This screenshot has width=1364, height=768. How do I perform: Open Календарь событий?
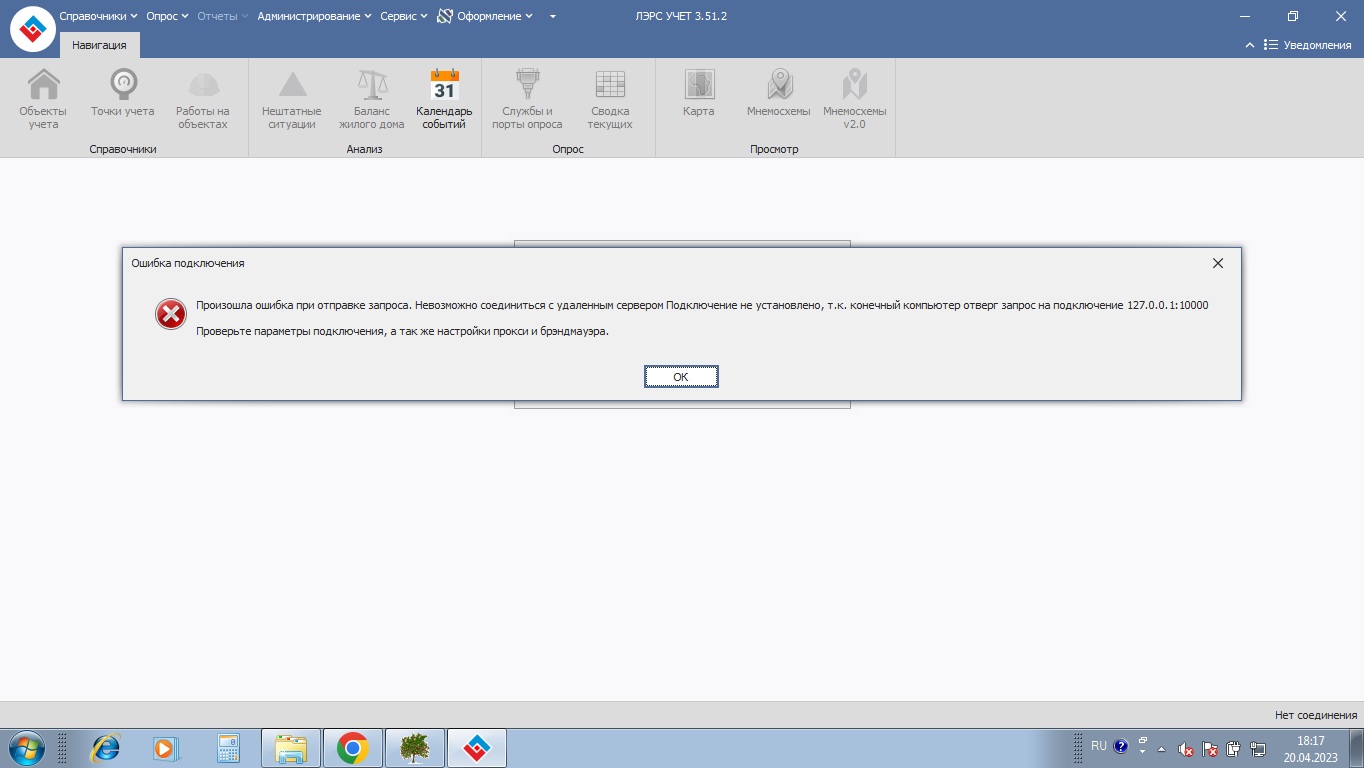[444, 99]
